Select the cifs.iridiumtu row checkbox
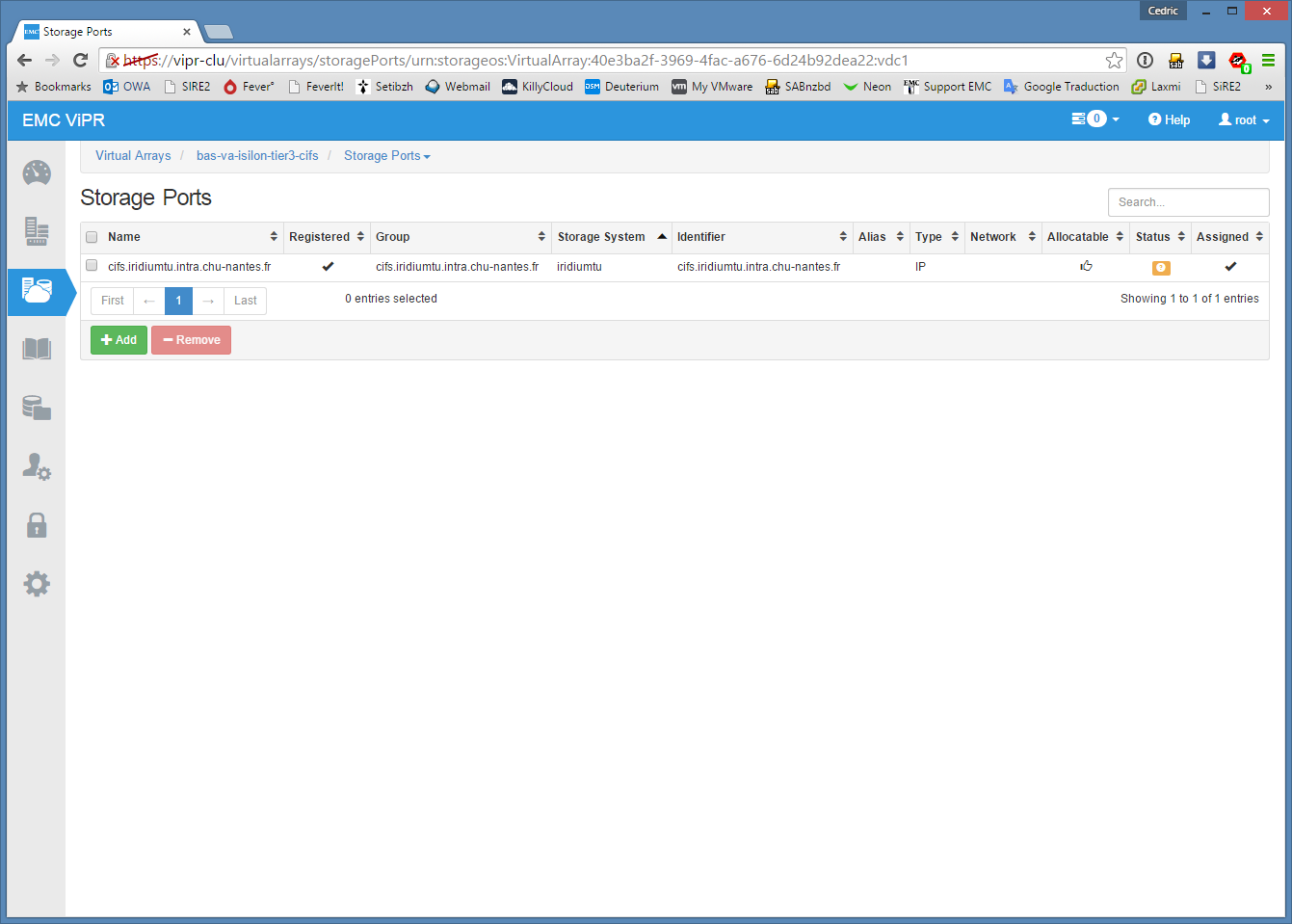Screen dimensions: 1292x924 pos(92,266)
